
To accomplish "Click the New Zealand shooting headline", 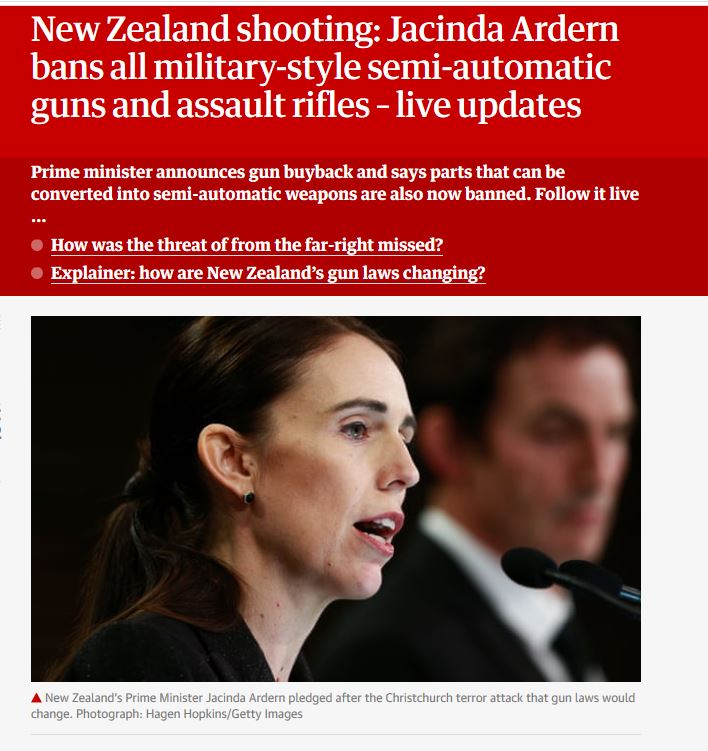I will (325, 67).
